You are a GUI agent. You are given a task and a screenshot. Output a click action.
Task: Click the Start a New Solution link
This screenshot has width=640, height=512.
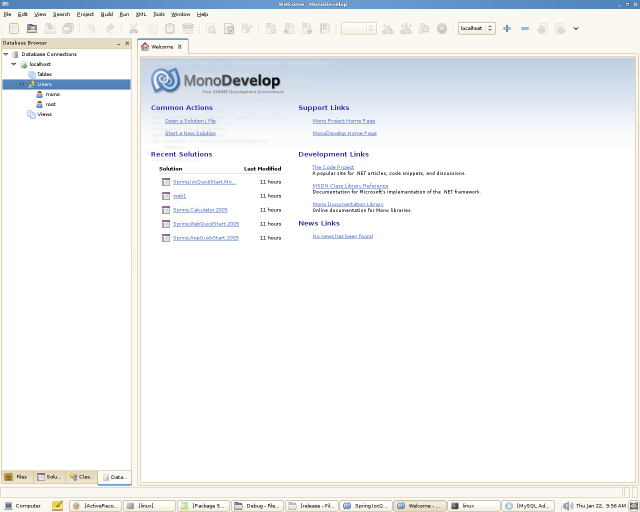tap(190, 133)
